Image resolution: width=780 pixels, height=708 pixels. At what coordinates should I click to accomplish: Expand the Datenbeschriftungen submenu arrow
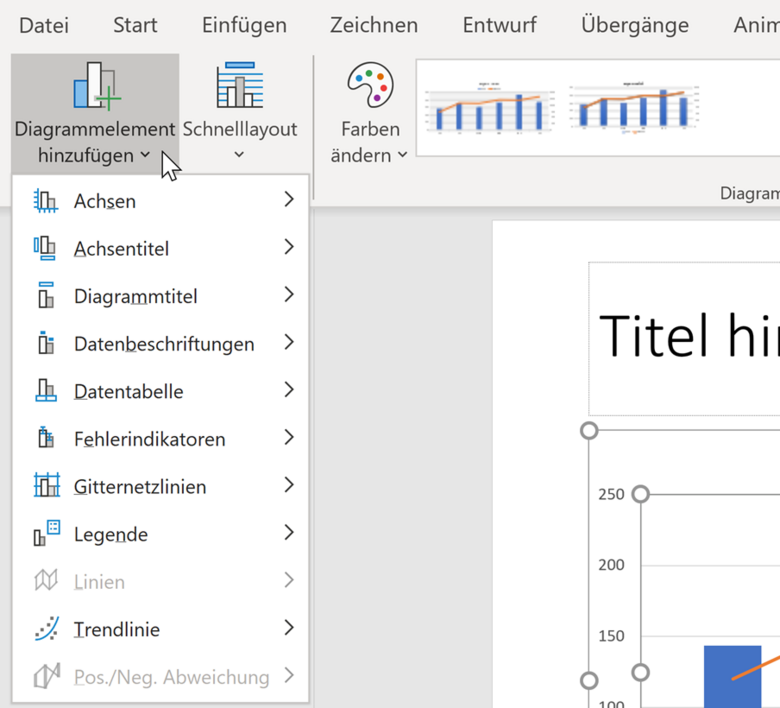tap(289, 342)
